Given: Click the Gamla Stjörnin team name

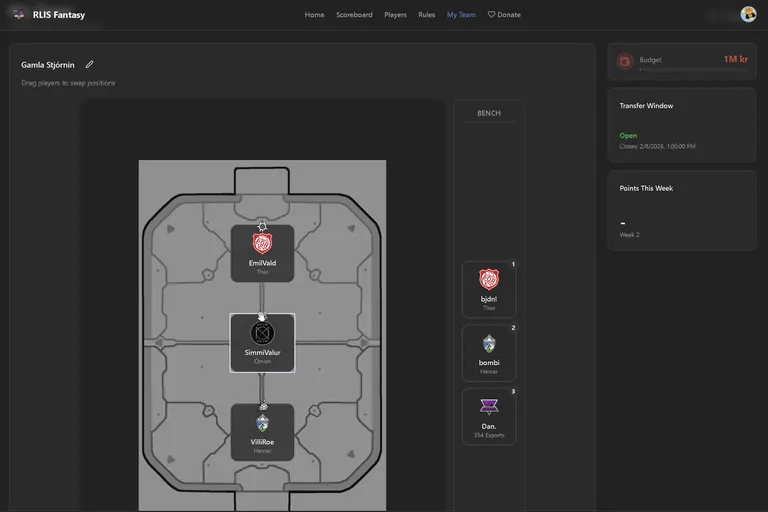Looking at the screenshot, I should point(48,65).
